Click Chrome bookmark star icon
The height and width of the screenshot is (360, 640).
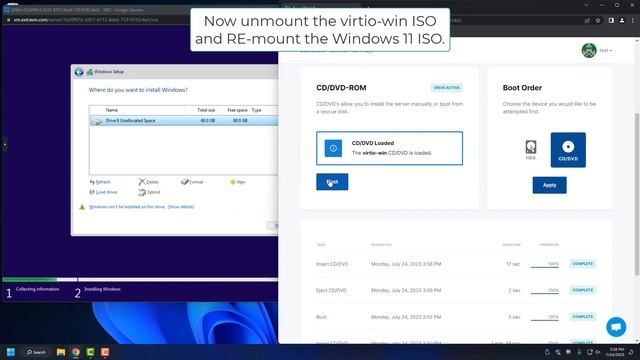click(598, 20)
